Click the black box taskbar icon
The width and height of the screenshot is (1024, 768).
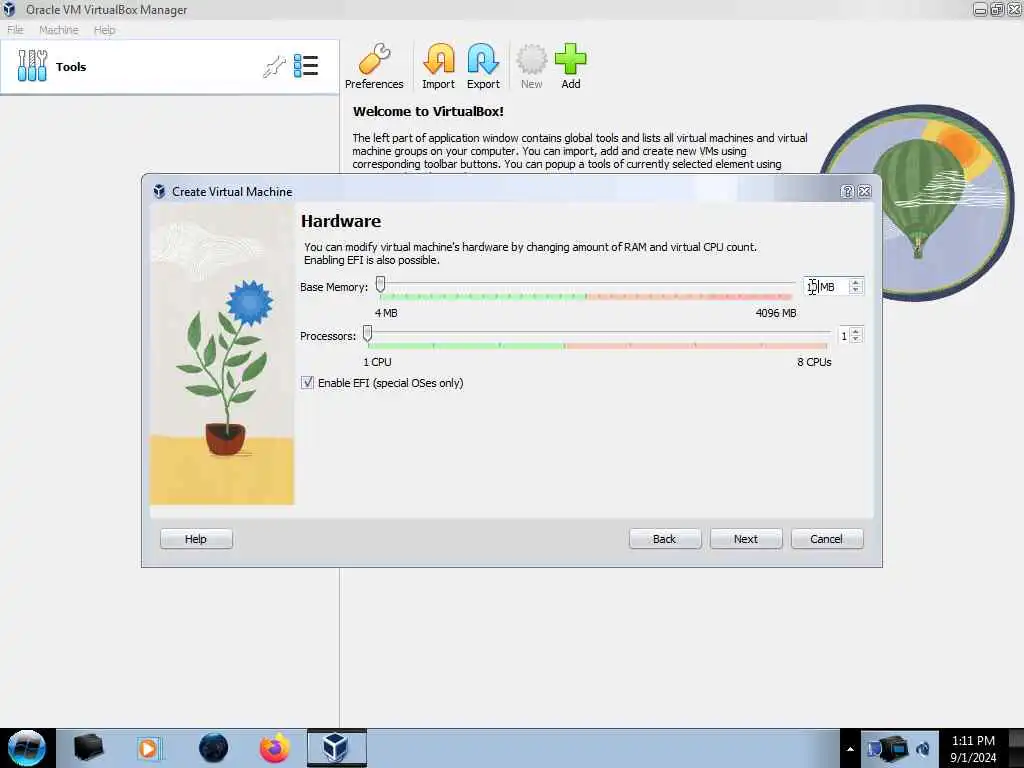click(88, 748)
